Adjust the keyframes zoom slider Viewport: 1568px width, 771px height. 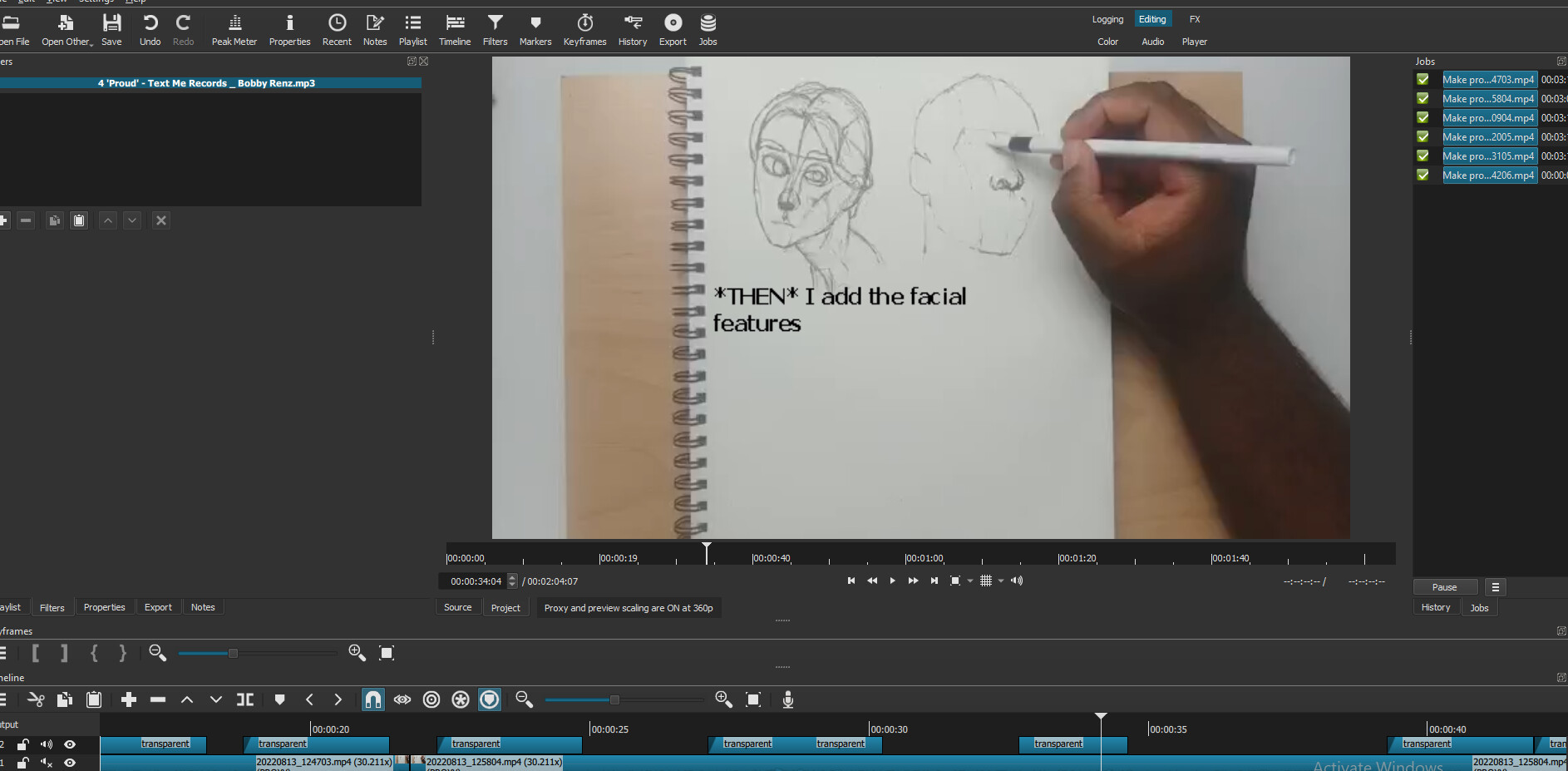[x=233, y=654]
